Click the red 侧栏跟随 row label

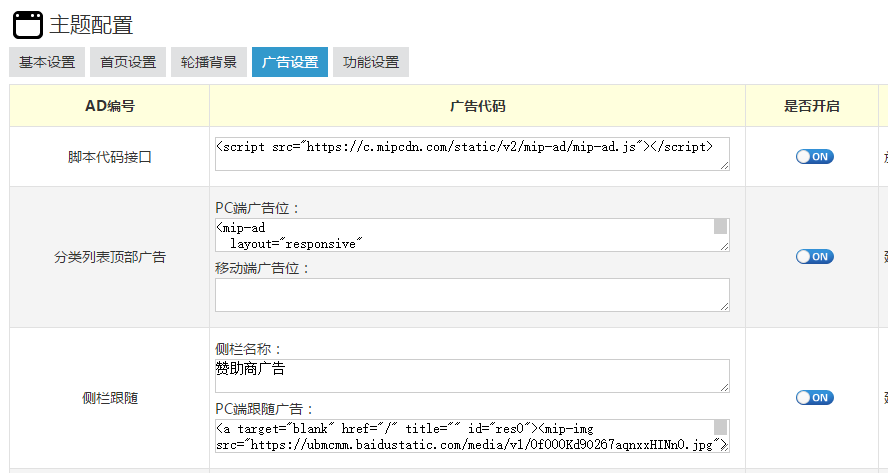click(x=110, y=398)
